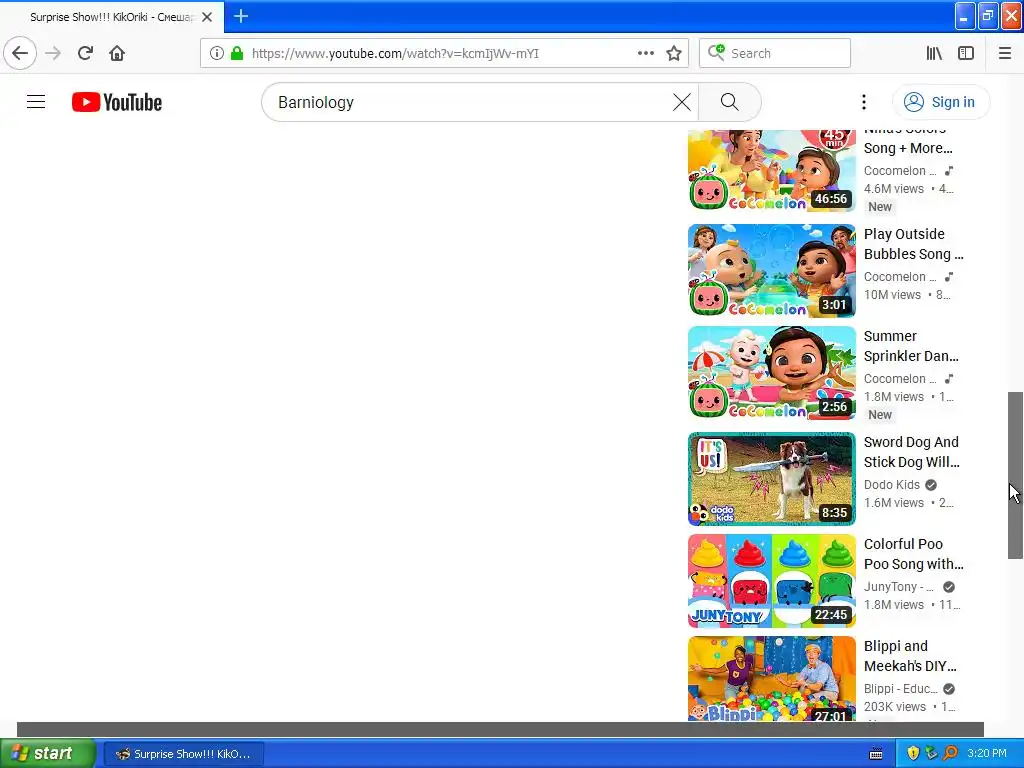Select the address bar URL

click(395, 54)
